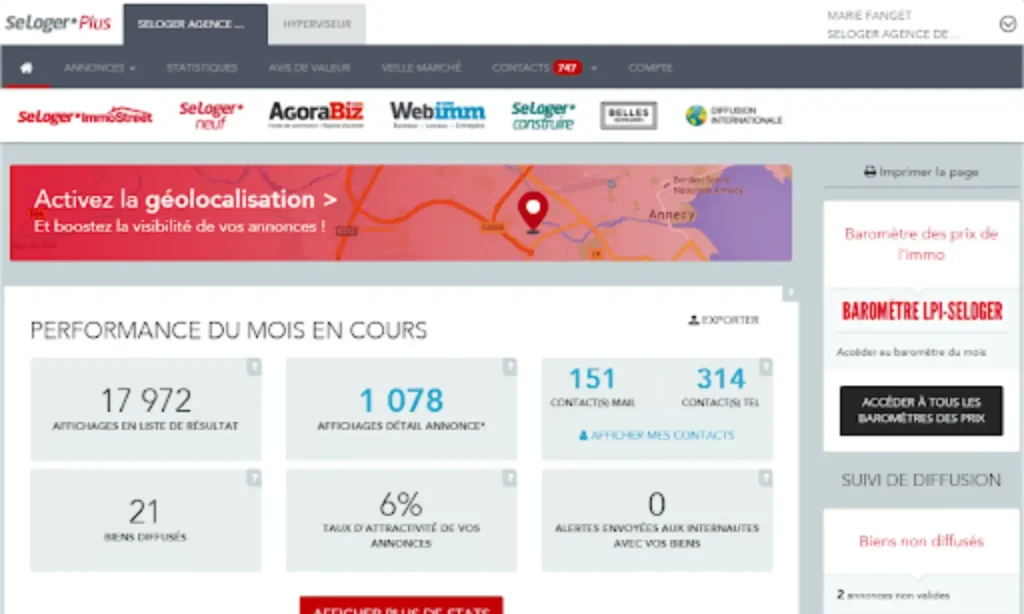Viewport: 1024px width, 614px height.
Task: Open the SeLoger Construire logo link
Action: [x=543, y=116]
